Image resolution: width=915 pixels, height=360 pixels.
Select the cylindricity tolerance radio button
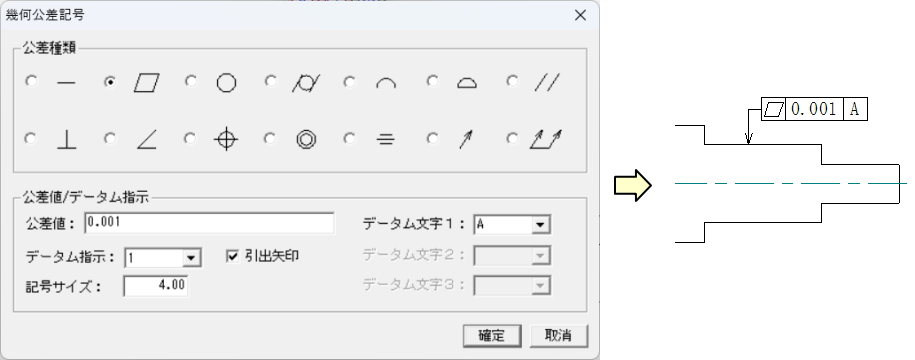(270, 81)
